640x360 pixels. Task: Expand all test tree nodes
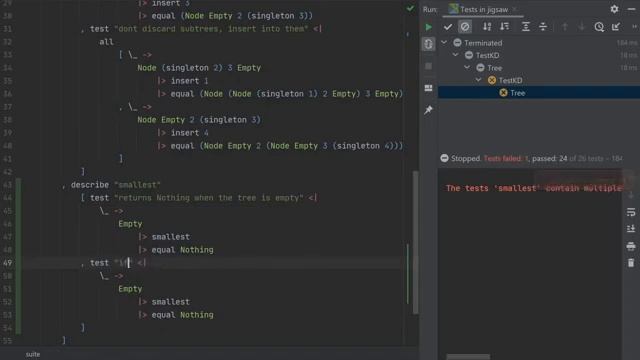tap(526, 27)
